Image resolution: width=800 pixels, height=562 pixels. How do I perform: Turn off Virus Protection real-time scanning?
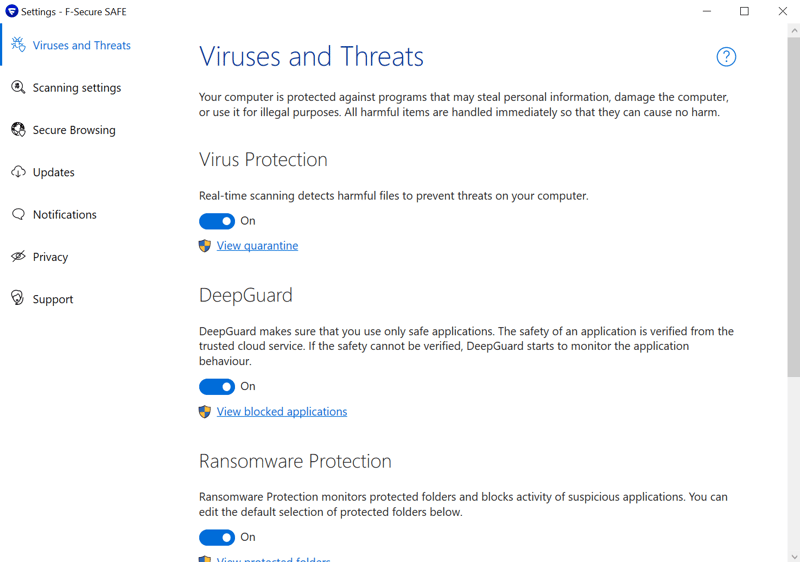point(217,221)
